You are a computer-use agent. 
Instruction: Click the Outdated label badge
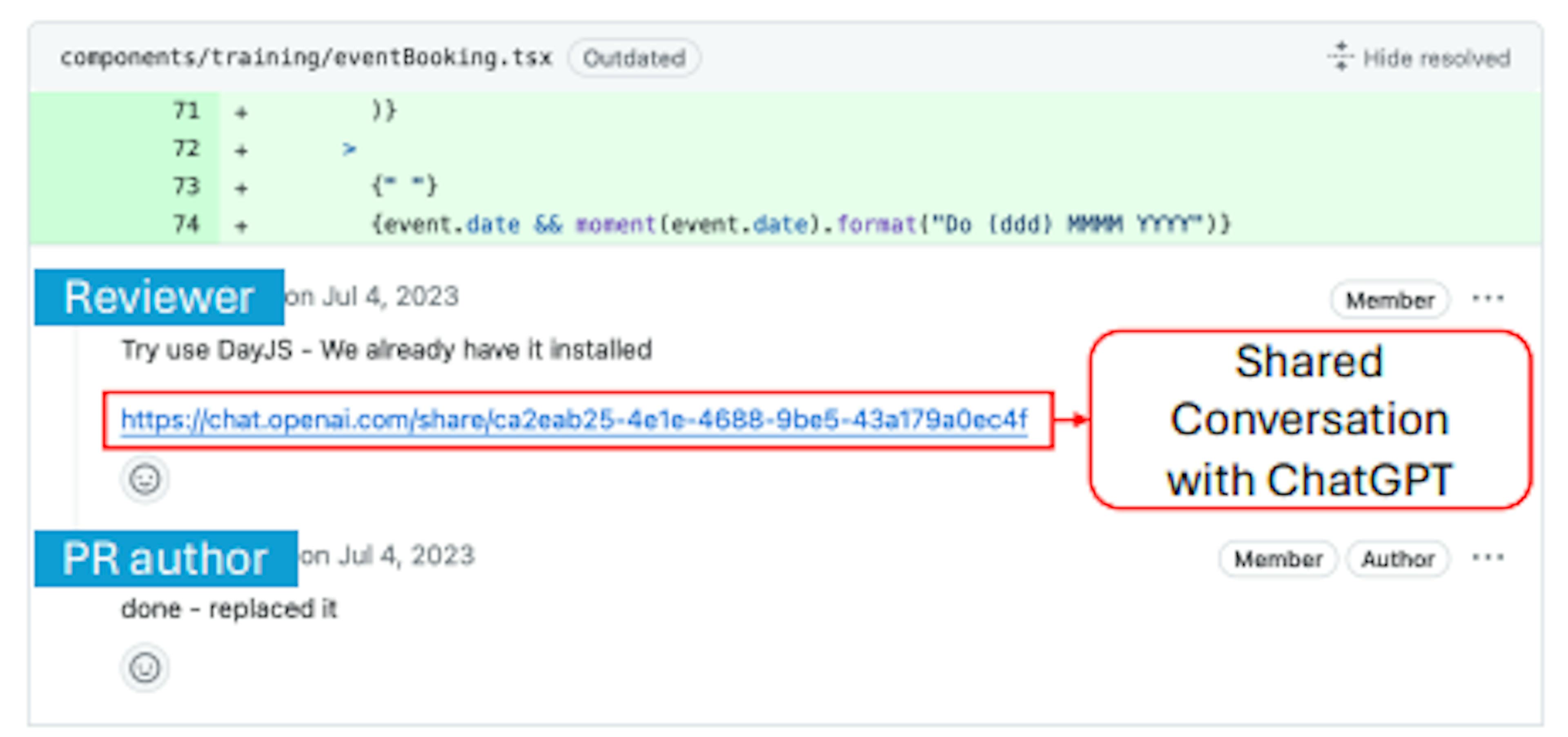coord(634,58)
